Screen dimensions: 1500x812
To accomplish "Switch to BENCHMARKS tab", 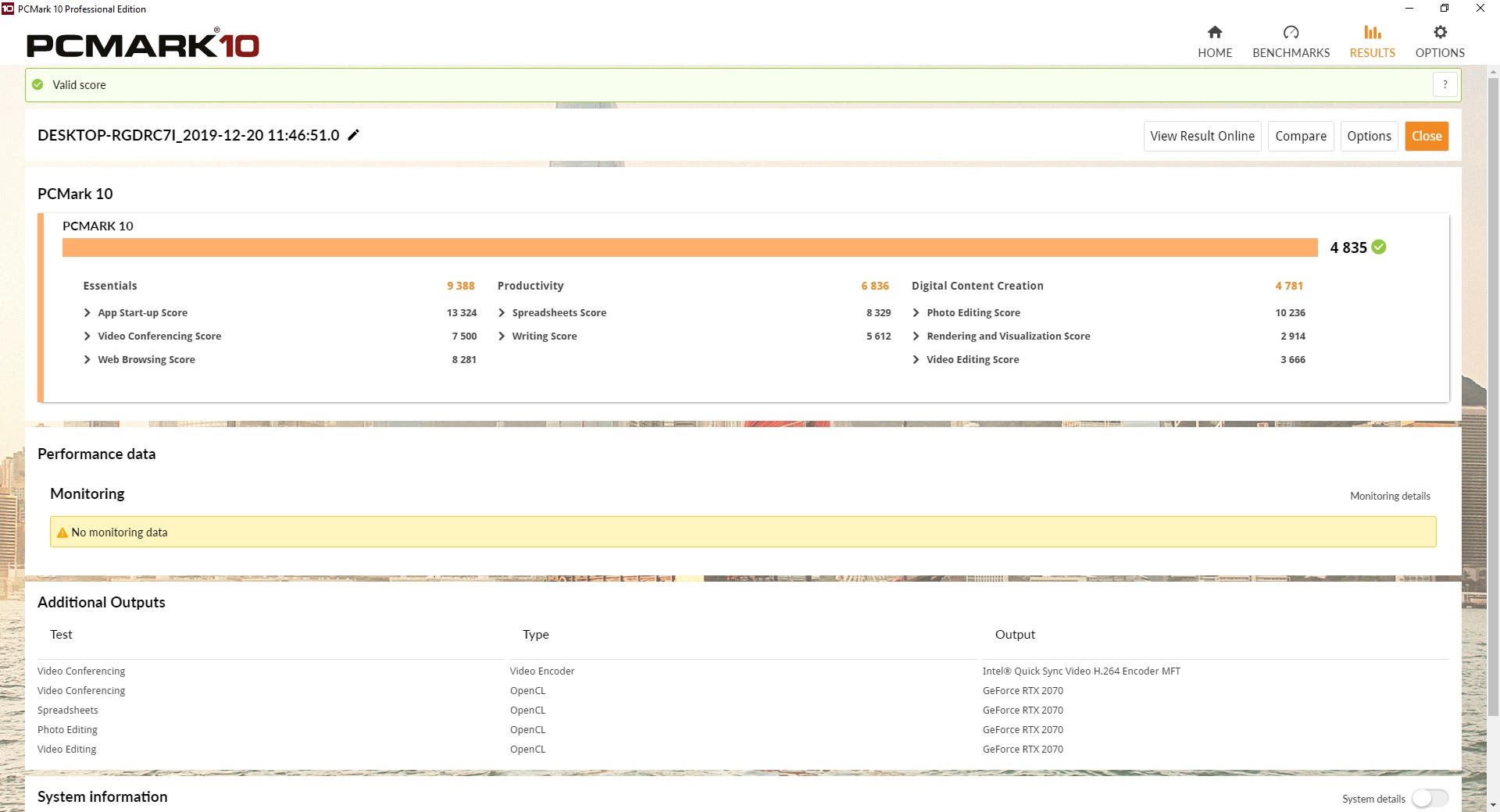I will click(x=1291, y=42).
